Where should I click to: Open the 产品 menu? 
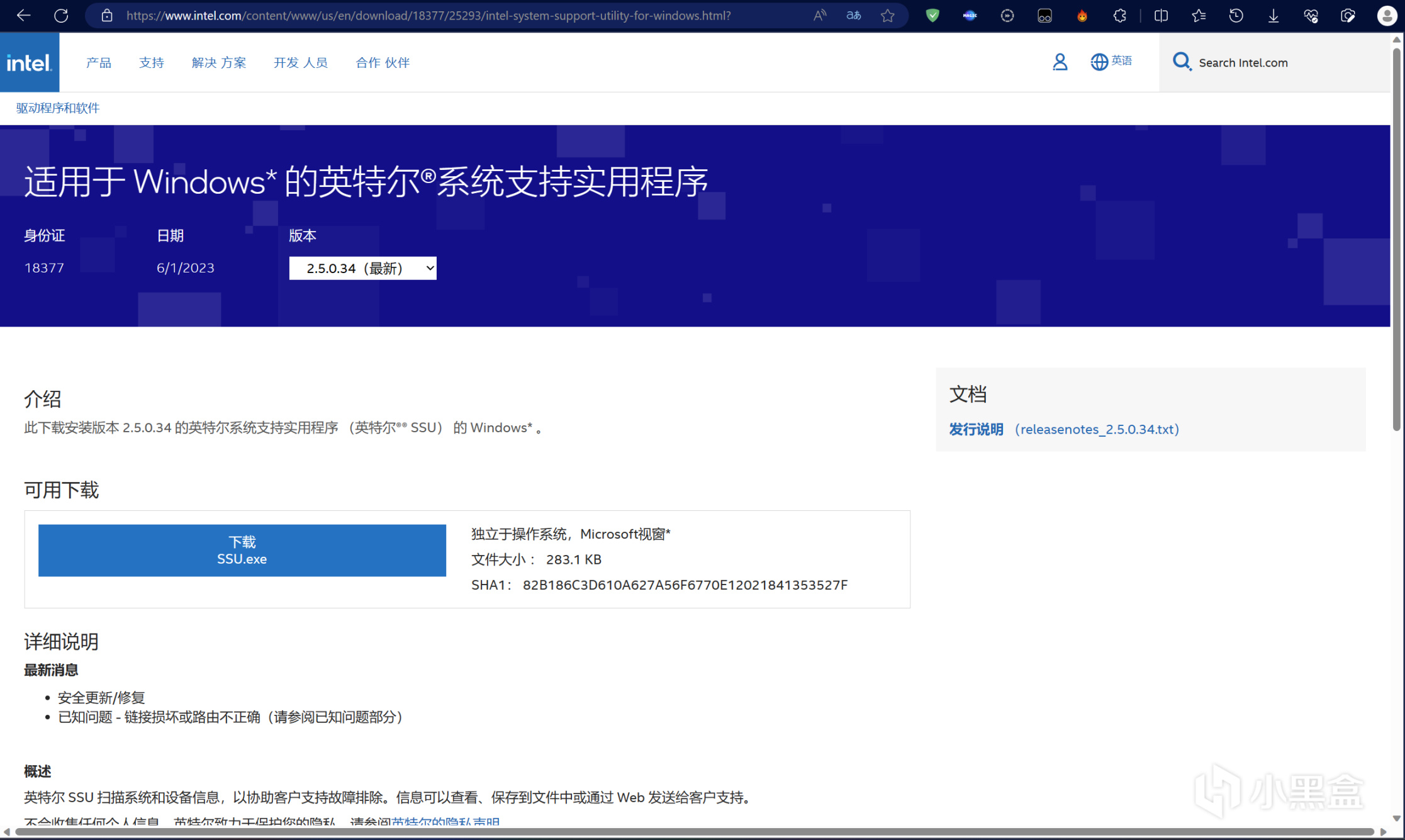[x=99, y=62]
